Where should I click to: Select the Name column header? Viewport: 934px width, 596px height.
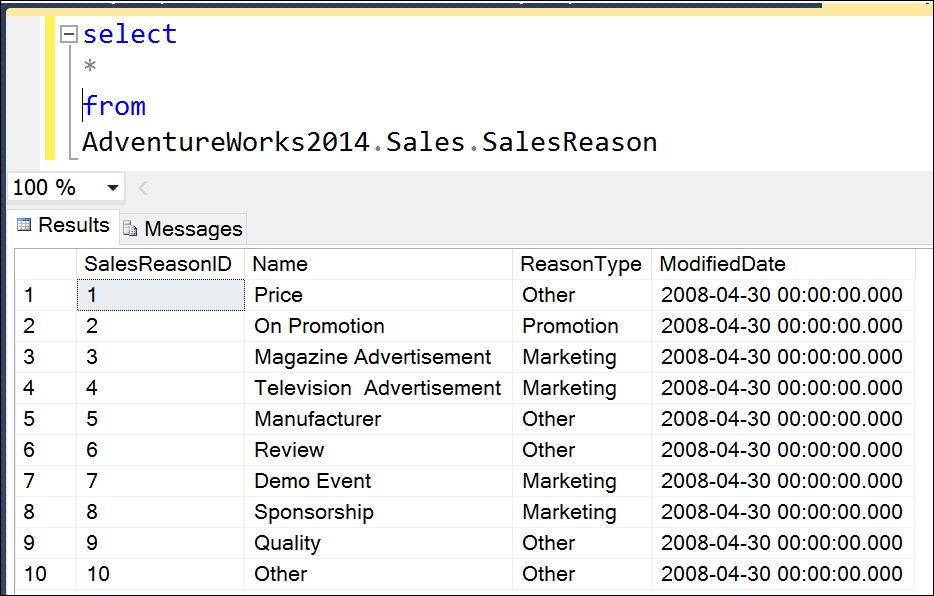click(378, 264)
